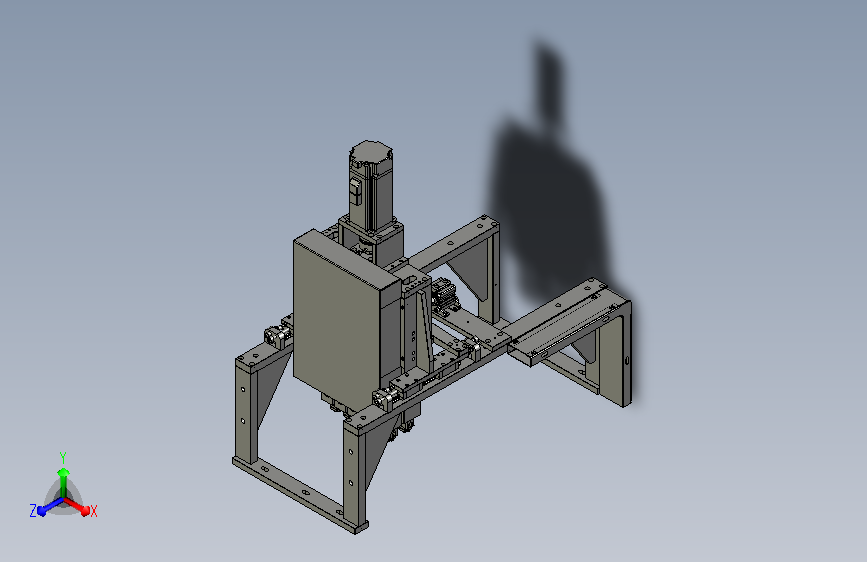This screenshot has height=562, width=867.
Task: Select the servo motor atop the assembly
Action: (x=371, y=185)
